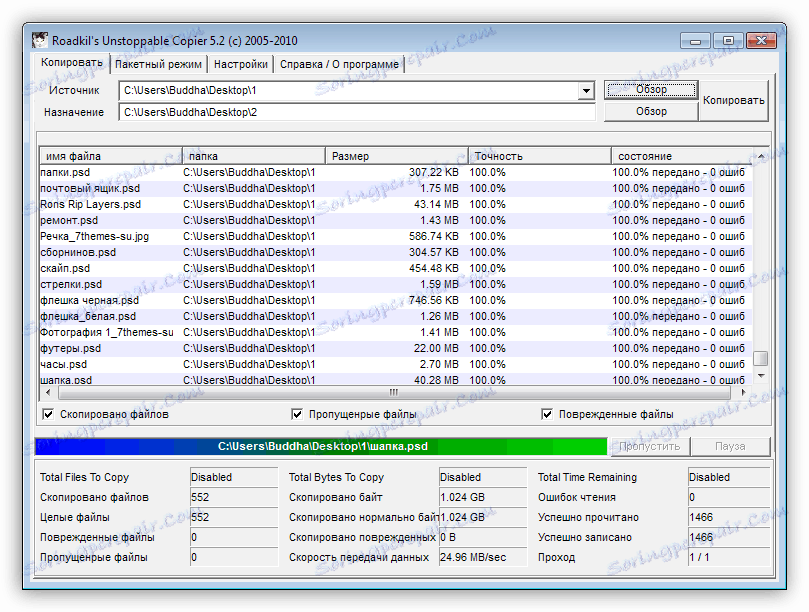The width and height of the screenshot is (809, 612).
Task: Open the Справка / О программе tab
Action: click(x=339, y=64)
